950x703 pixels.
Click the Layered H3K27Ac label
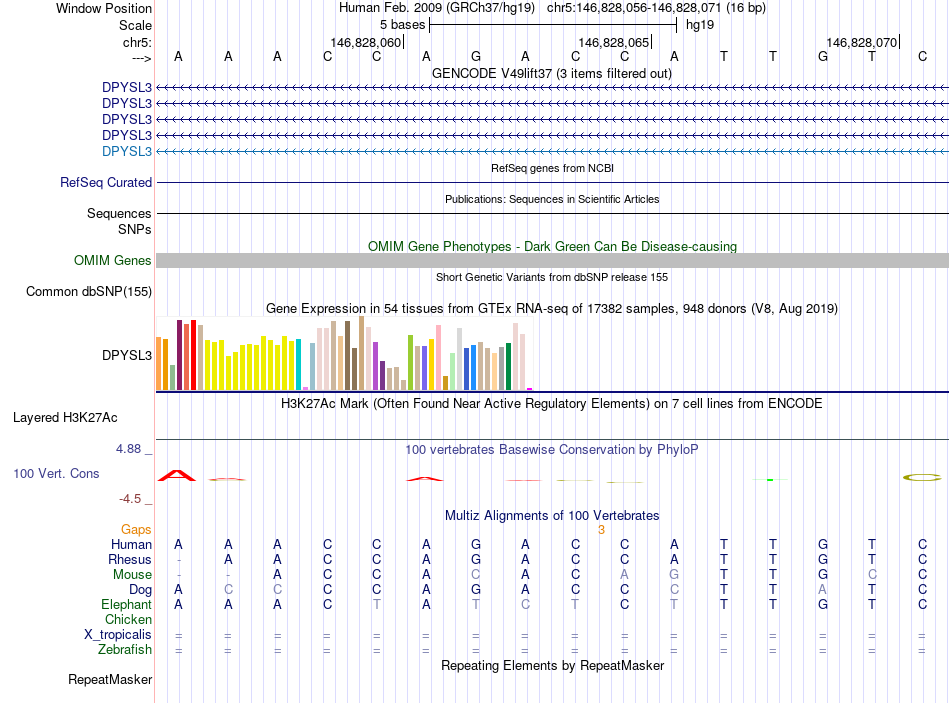65,418
